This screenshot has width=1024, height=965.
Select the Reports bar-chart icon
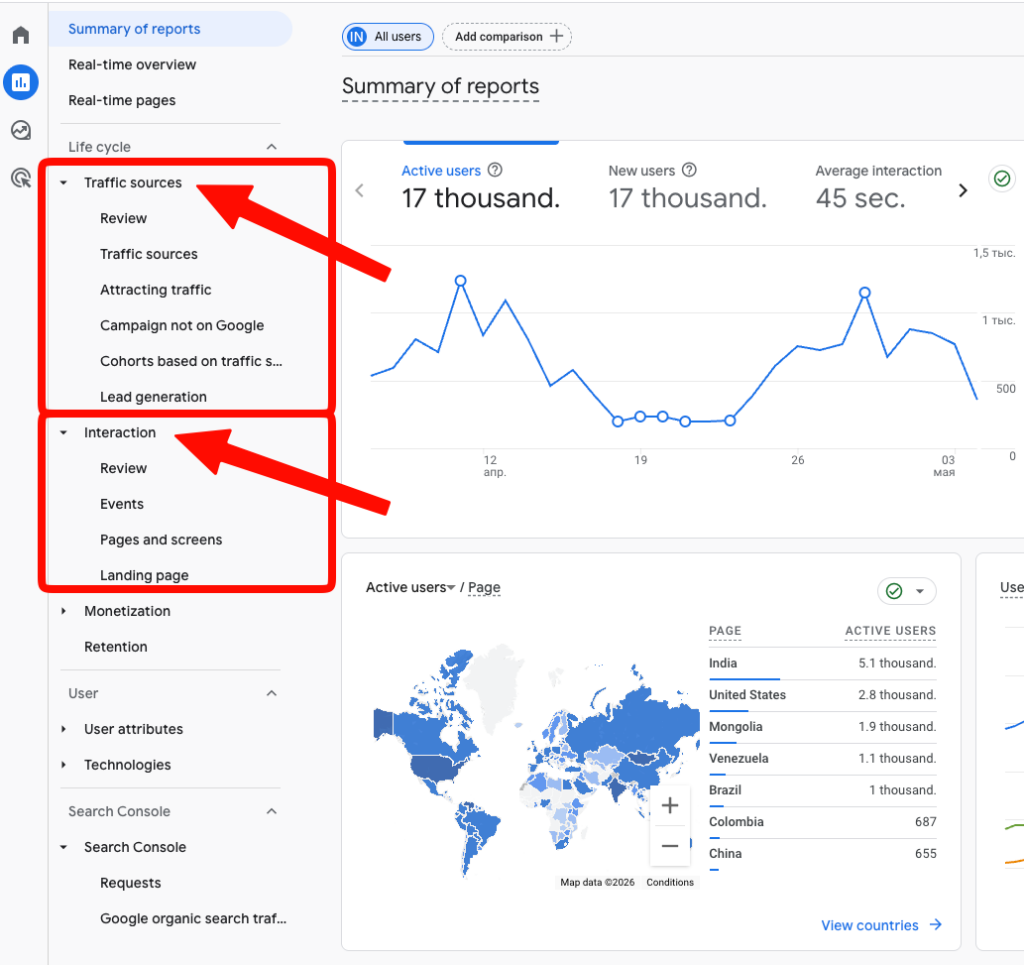click(21, 82)
